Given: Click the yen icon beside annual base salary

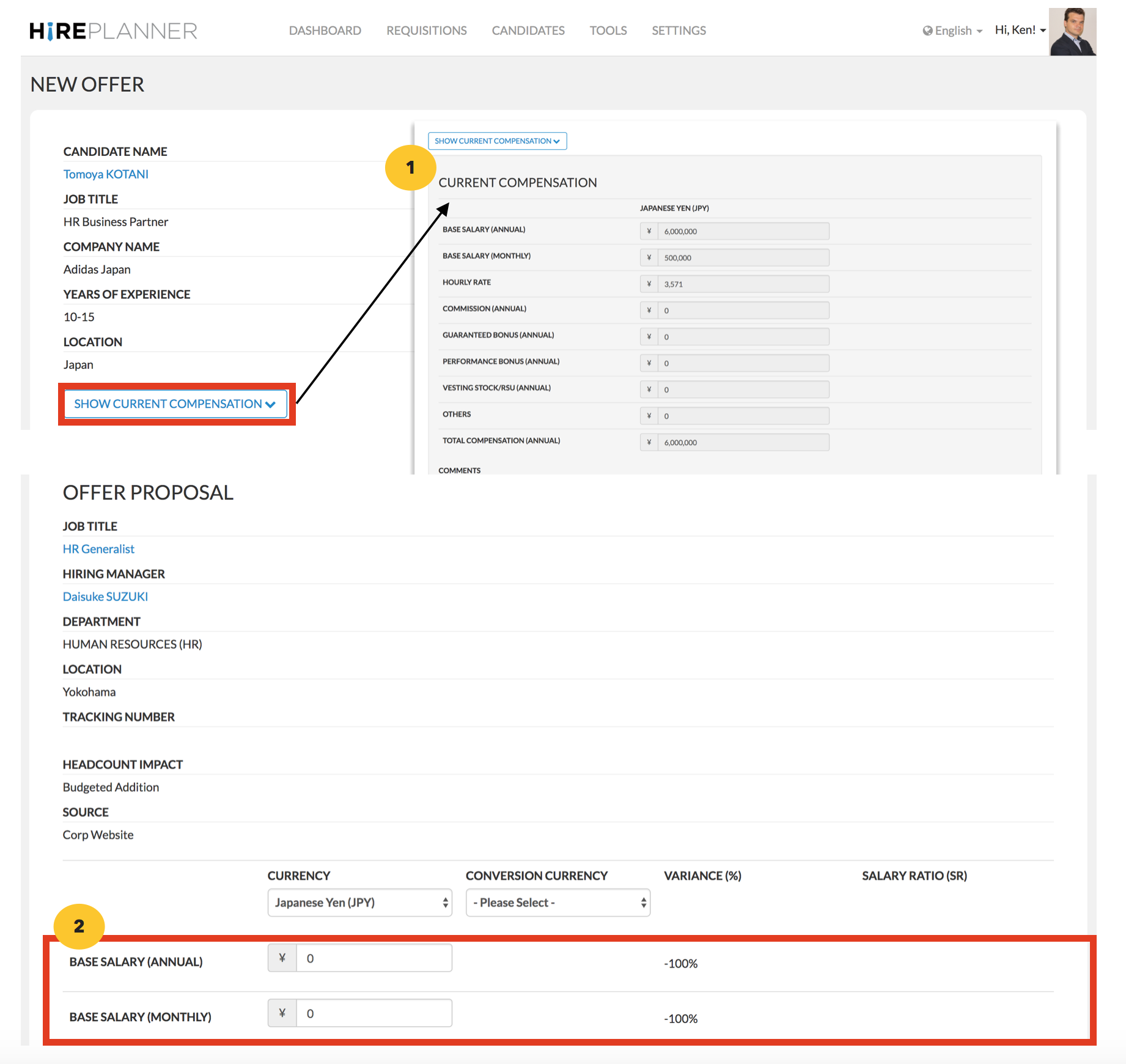Looking at the screenshot, I should [x=282, y=958].
